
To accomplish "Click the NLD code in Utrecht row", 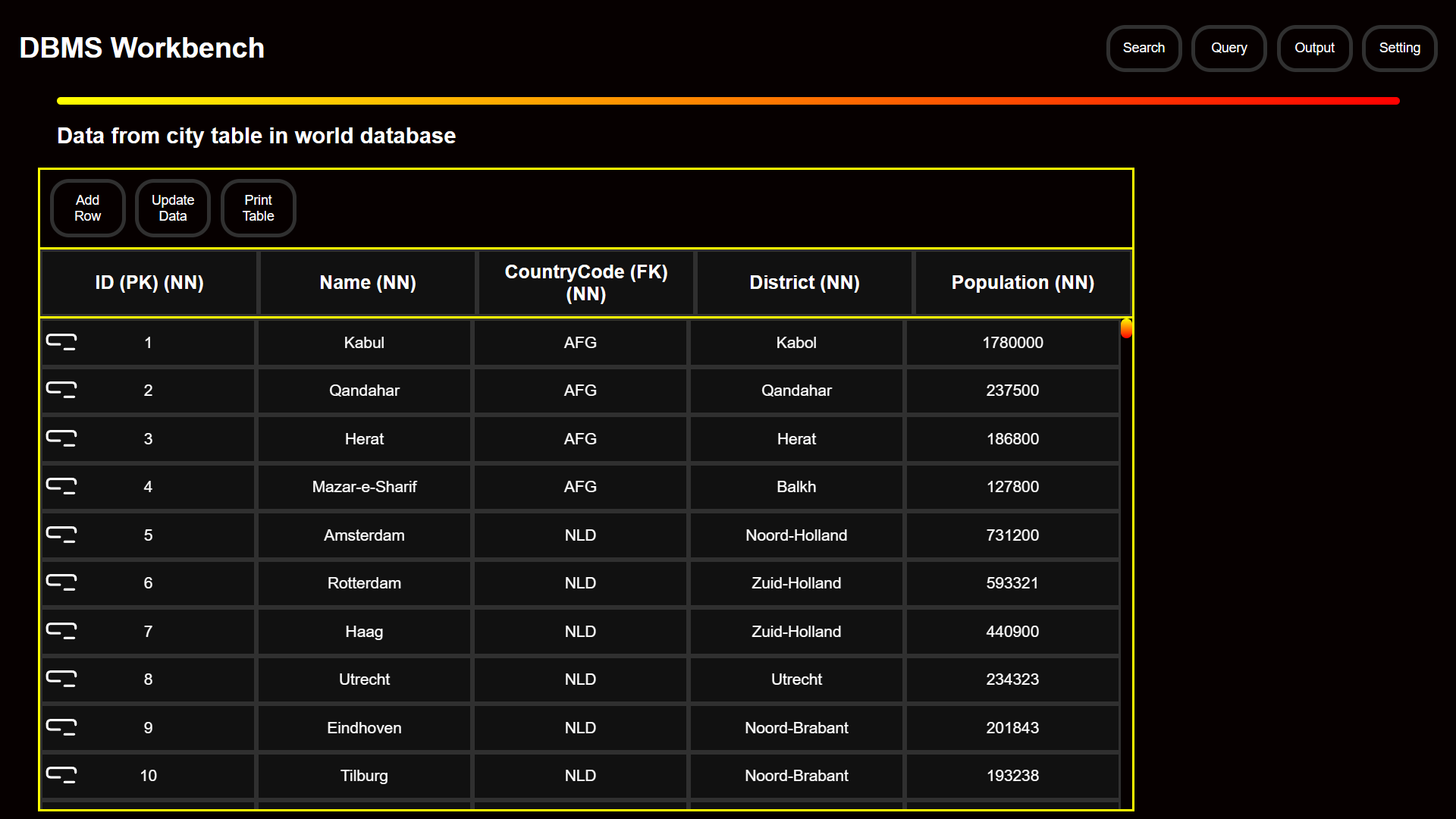I will [580, 679].
